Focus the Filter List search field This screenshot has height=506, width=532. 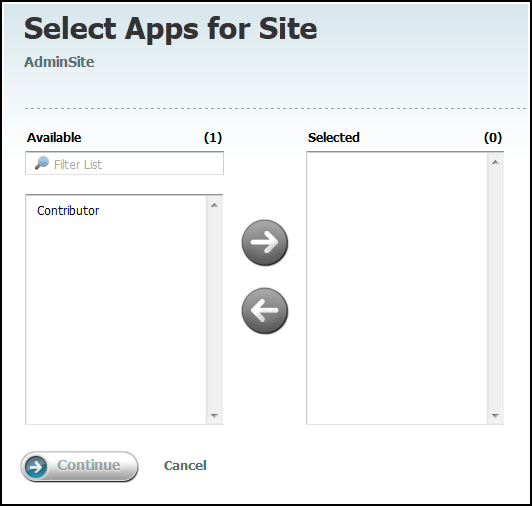click(x=125, y=164)
